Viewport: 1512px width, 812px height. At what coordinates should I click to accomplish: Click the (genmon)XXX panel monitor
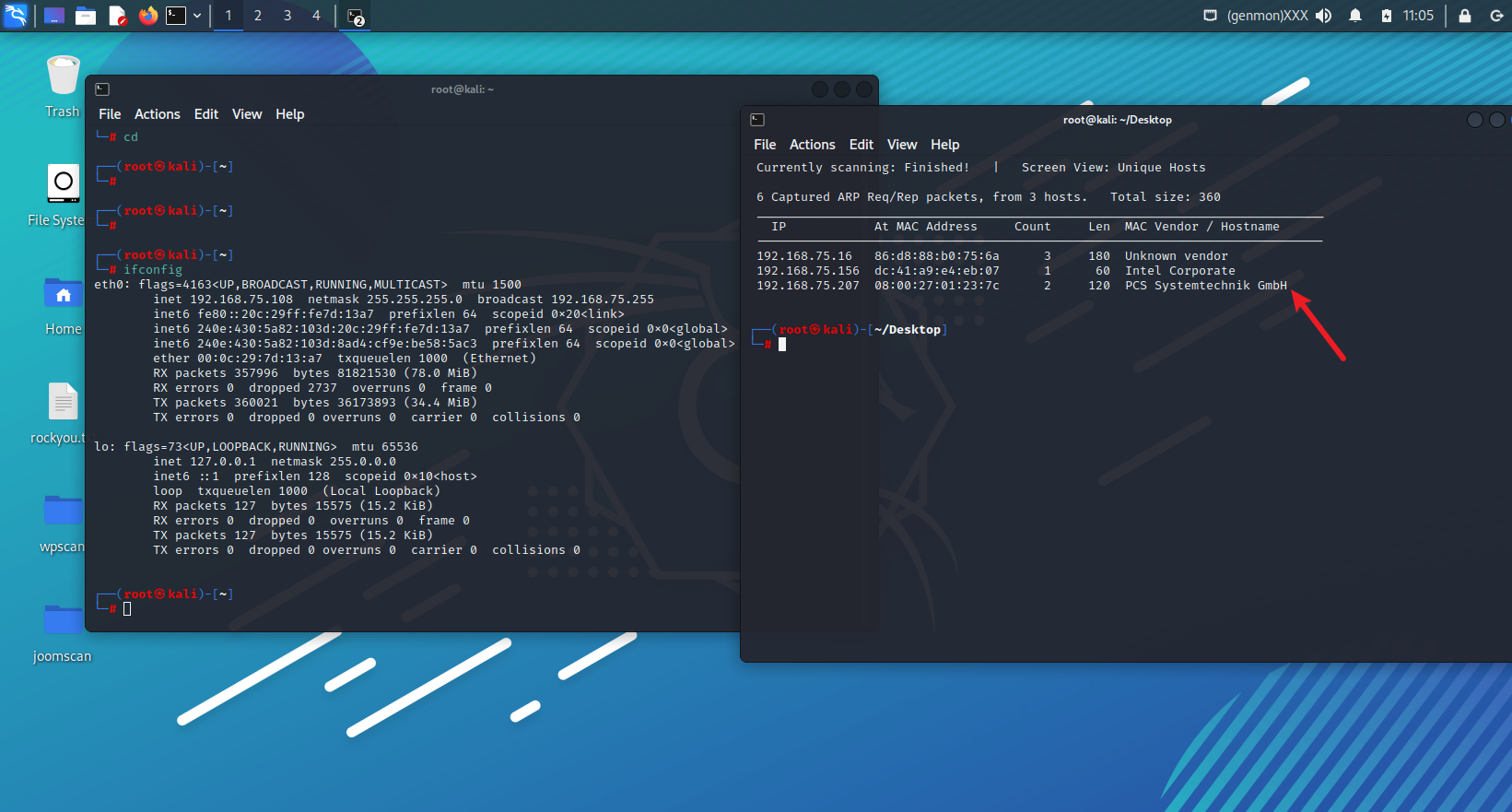[1268, 16]
